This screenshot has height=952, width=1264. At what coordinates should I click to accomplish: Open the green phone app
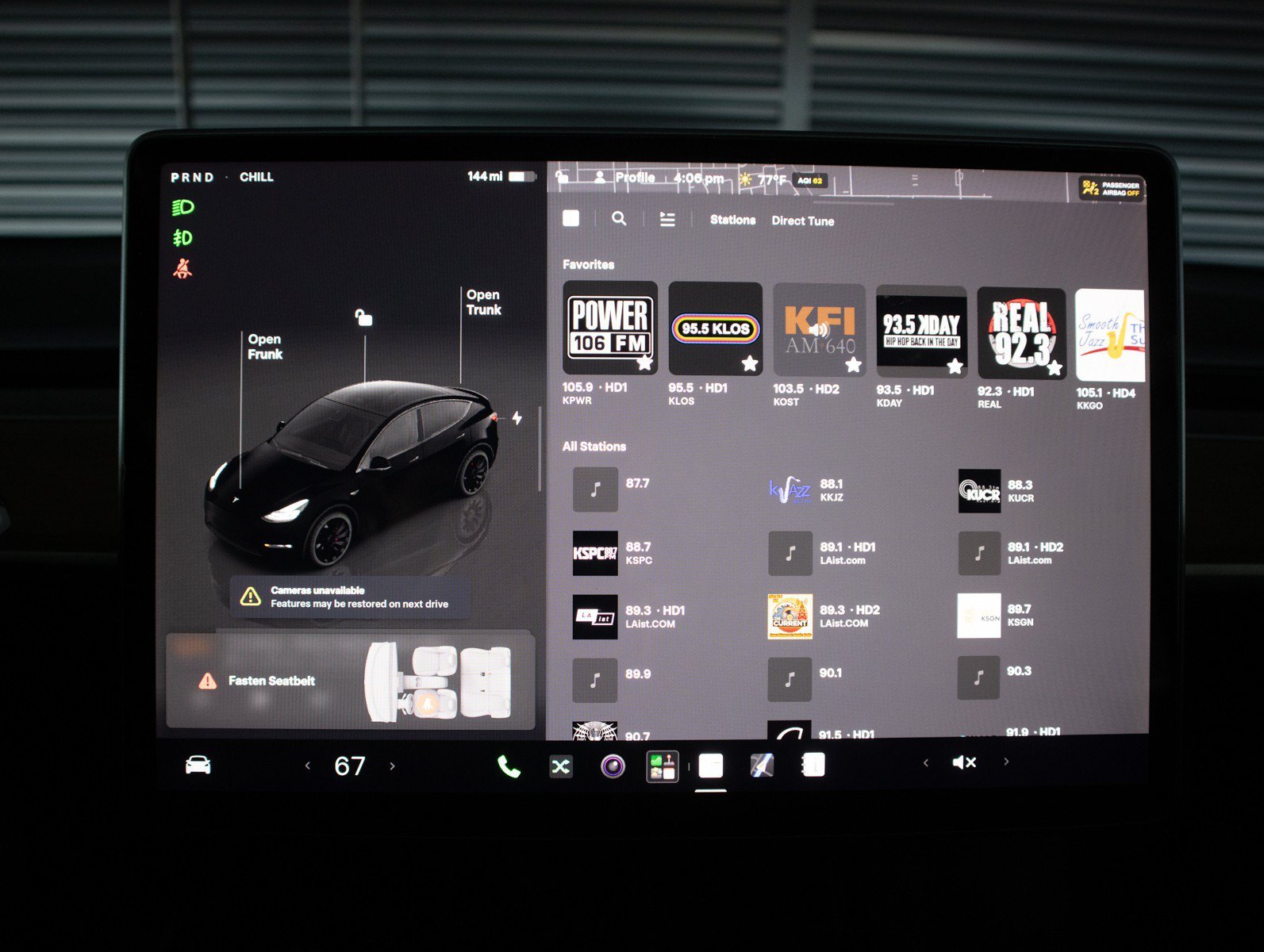(509, 766)
